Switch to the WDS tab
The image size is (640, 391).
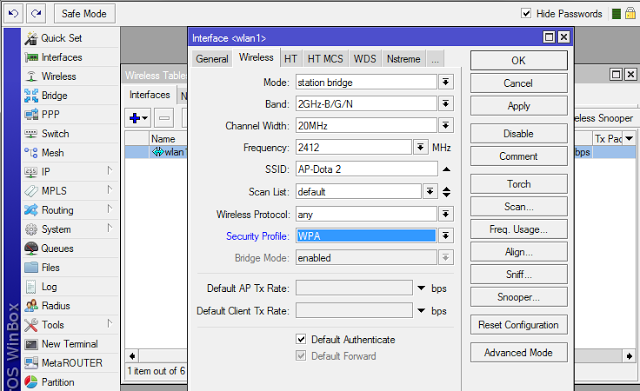pos(365,59)
